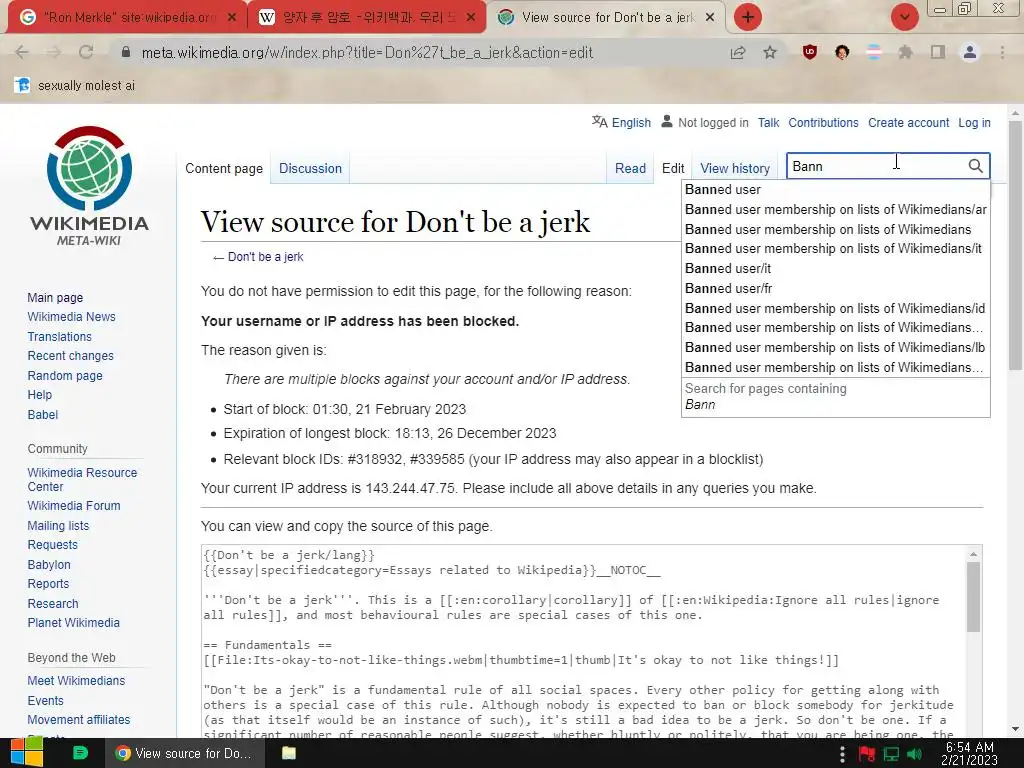The height and width of the screenshot is (768, 1024).
Task: Open the Contributions link
Action: tap(823, 123)
